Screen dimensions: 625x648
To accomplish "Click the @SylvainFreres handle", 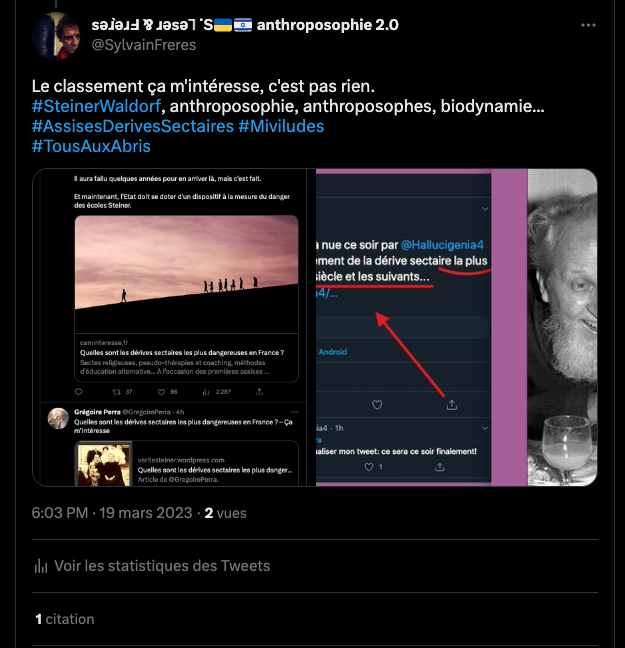I will coord(144,45).
